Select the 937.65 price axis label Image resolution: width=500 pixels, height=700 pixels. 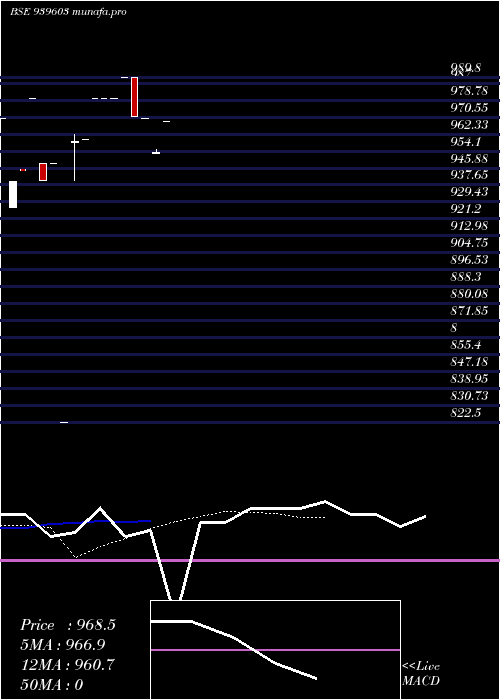click(x=469, y=175)
